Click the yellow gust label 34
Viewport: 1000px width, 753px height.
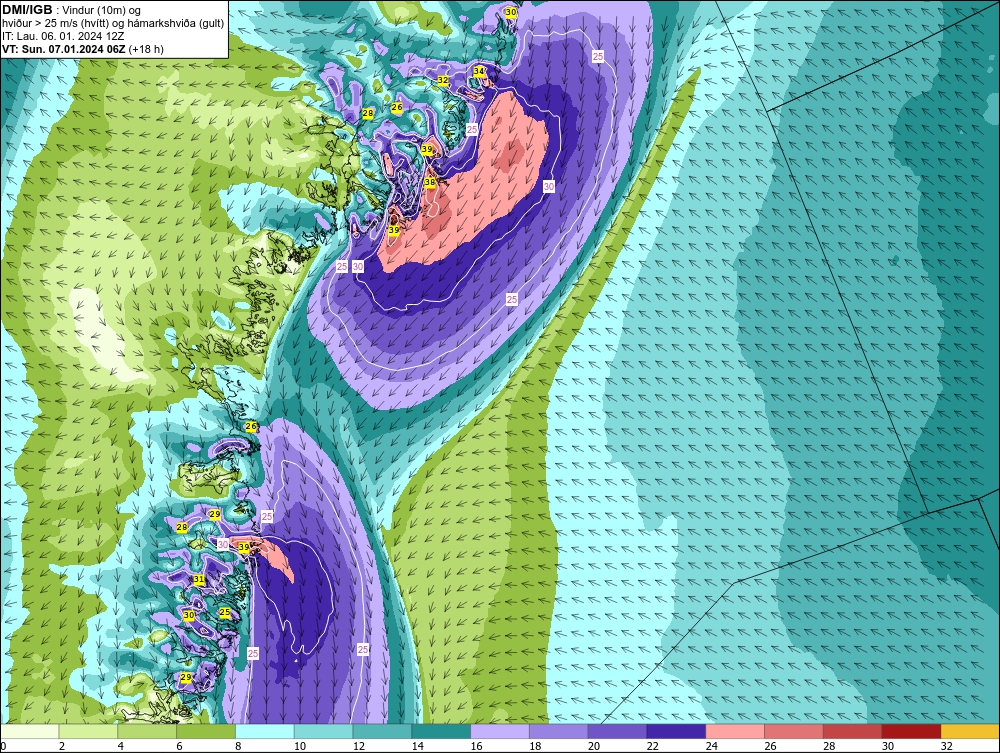[479, 71]
